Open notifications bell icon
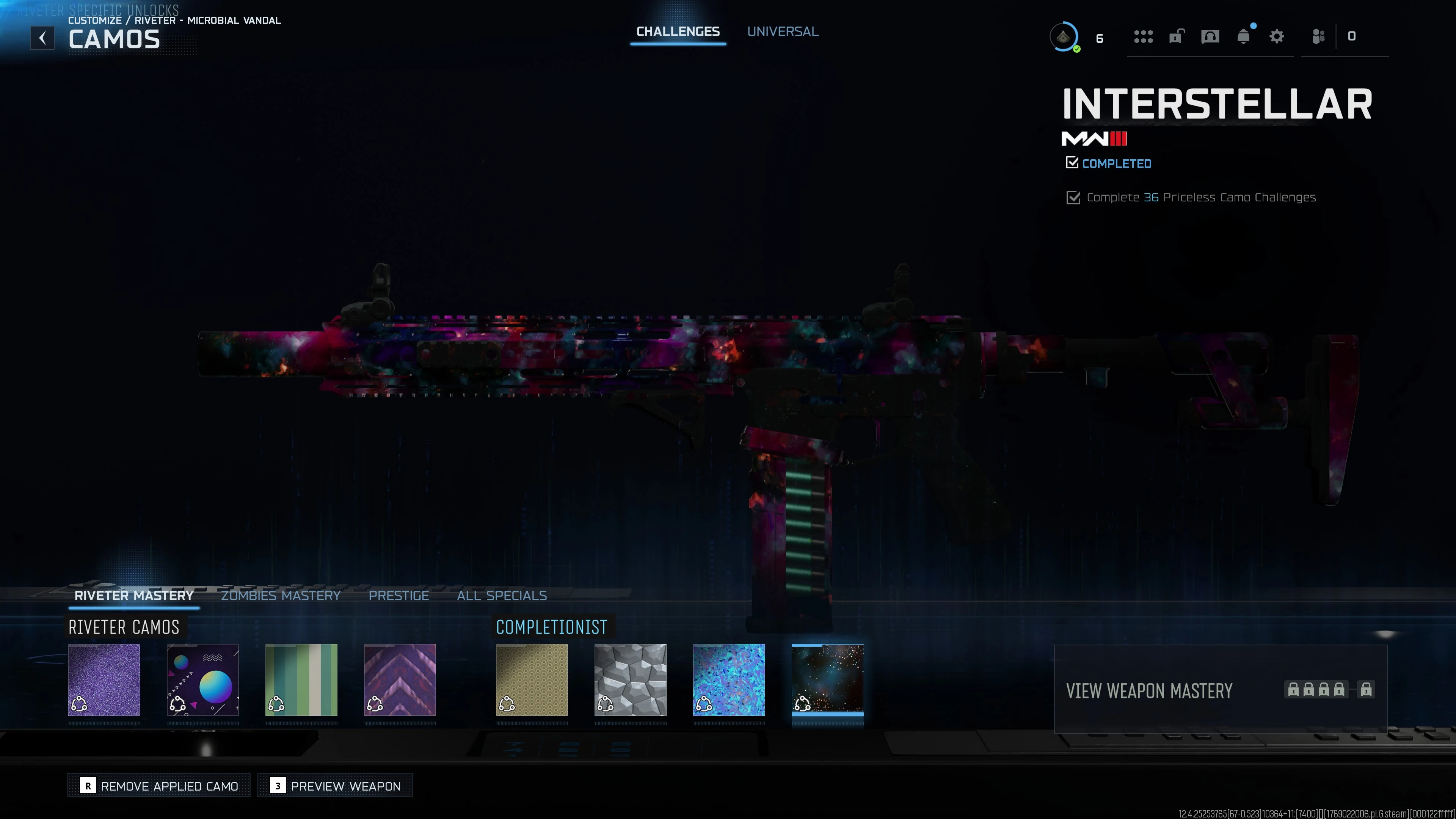This screenshot has height=819, width=1456. coord(1243,37)
